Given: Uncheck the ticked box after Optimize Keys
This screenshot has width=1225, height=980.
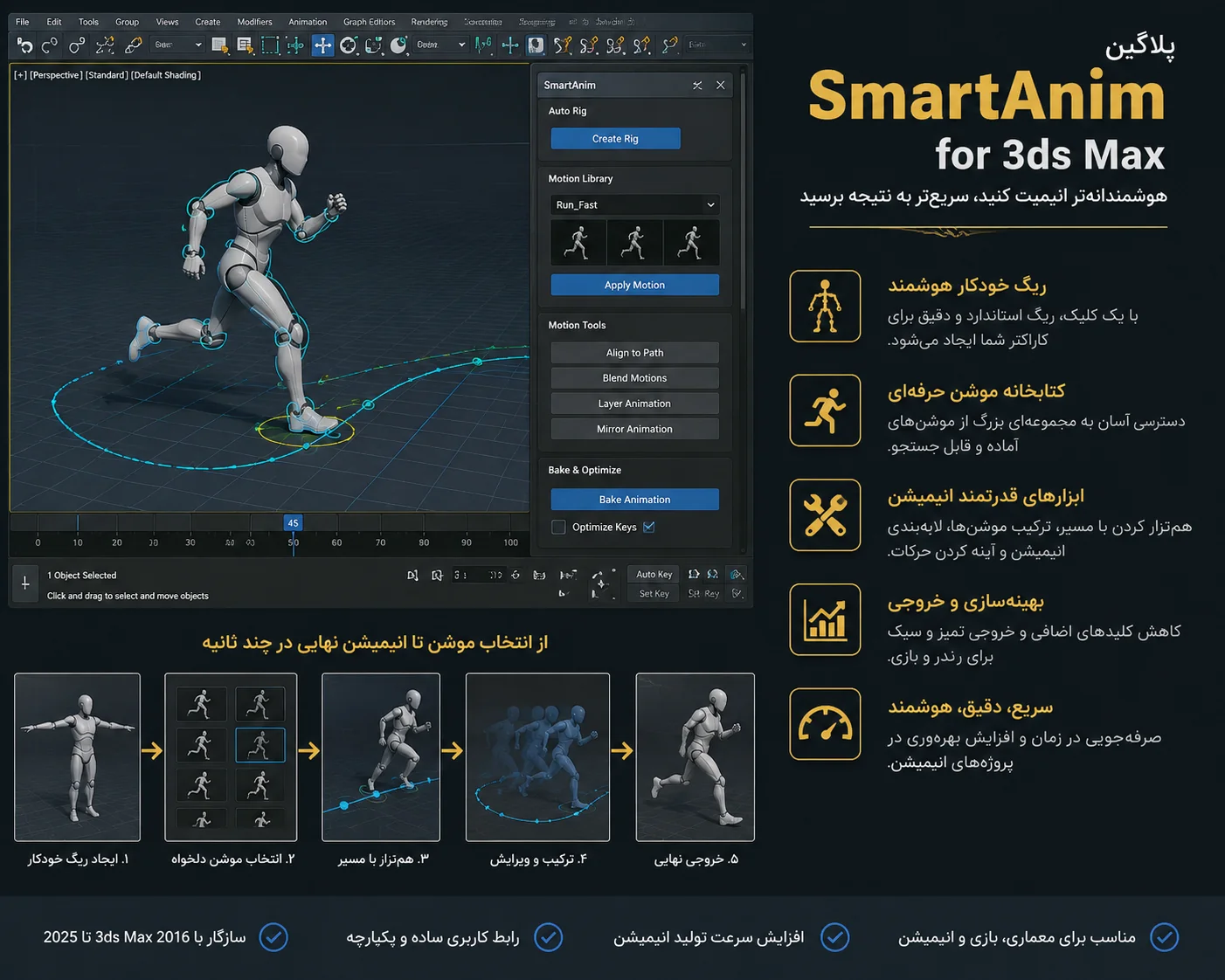Looking at the screenshot, I should (648, 527).
